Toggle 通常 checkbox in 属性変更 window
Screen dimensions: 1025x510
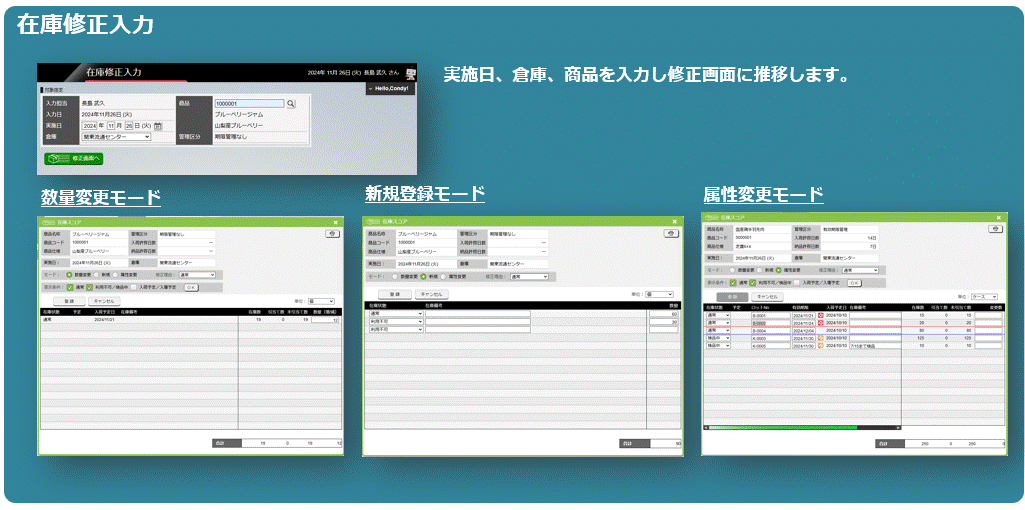tap(733, 282)
